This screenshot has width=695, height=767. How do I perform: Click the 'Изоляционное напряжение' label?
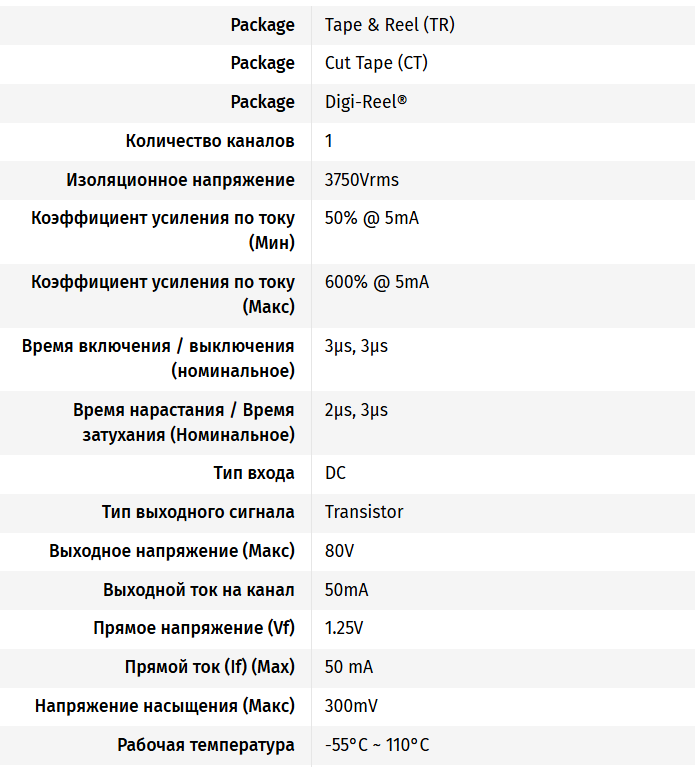click(x=181, y=180)
